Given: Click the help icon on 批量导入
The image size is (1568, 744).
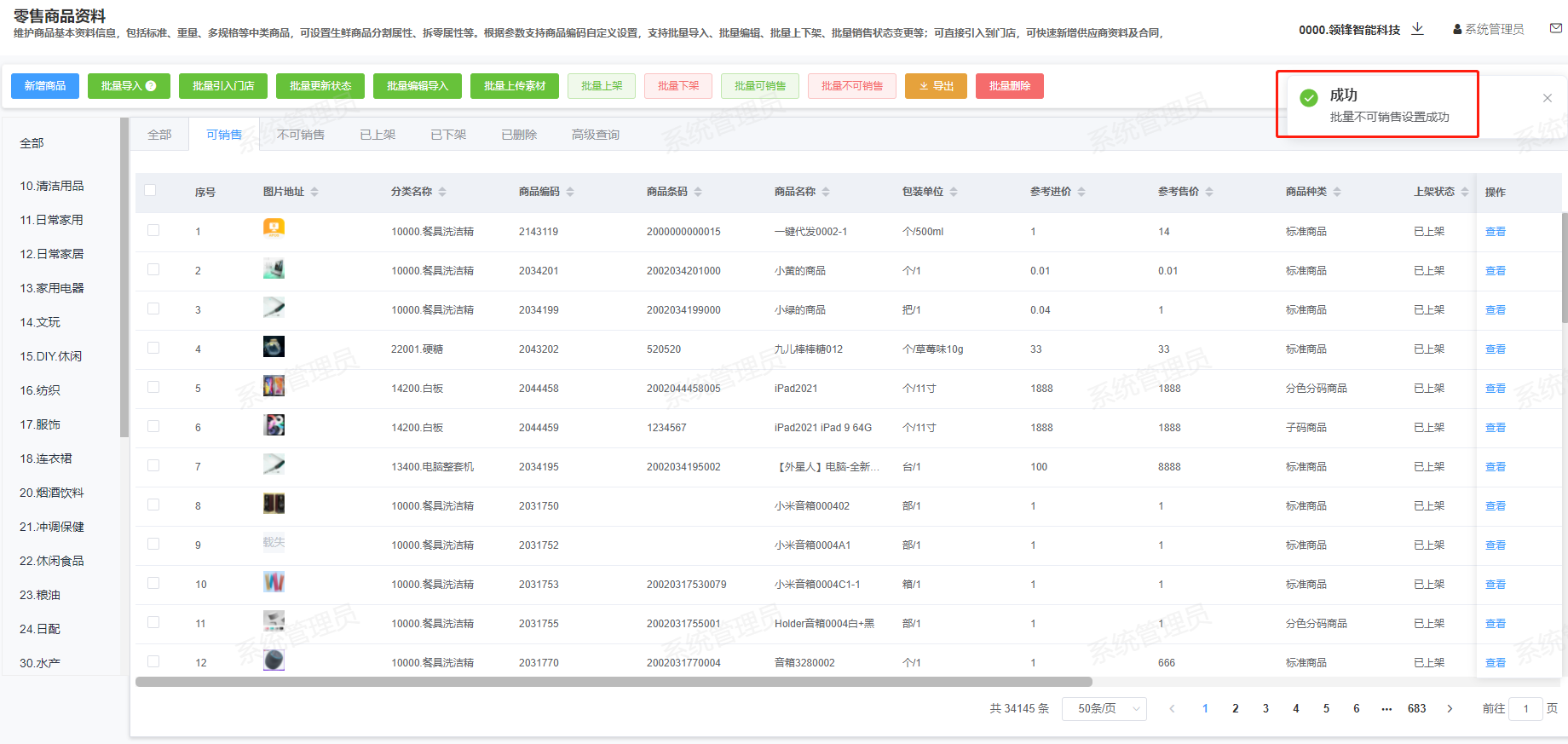Looking at the screenshot, I should pos(151,86).
